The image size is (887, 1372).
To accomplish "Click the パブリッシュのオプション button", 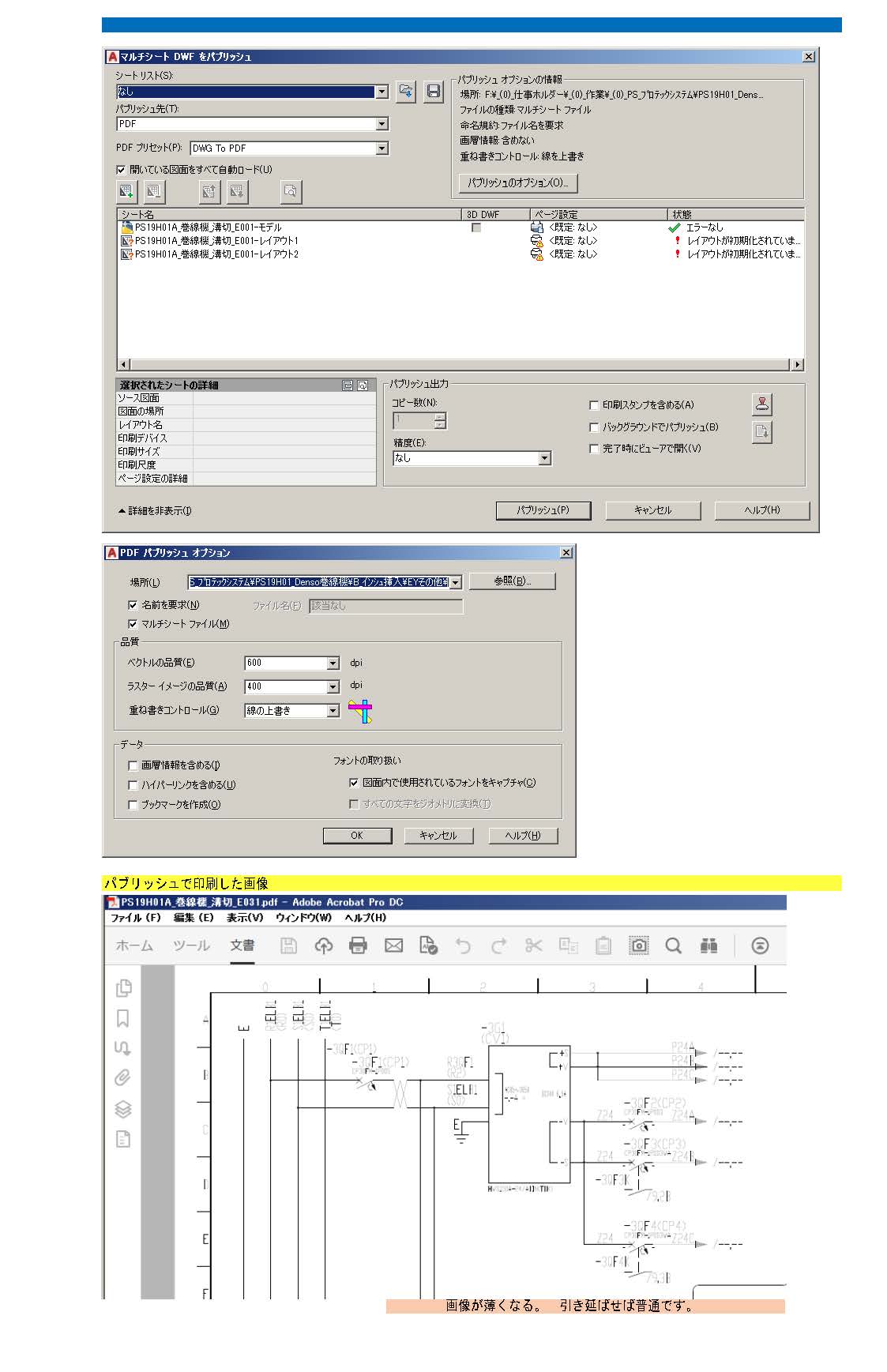I will tap(518, 182).
